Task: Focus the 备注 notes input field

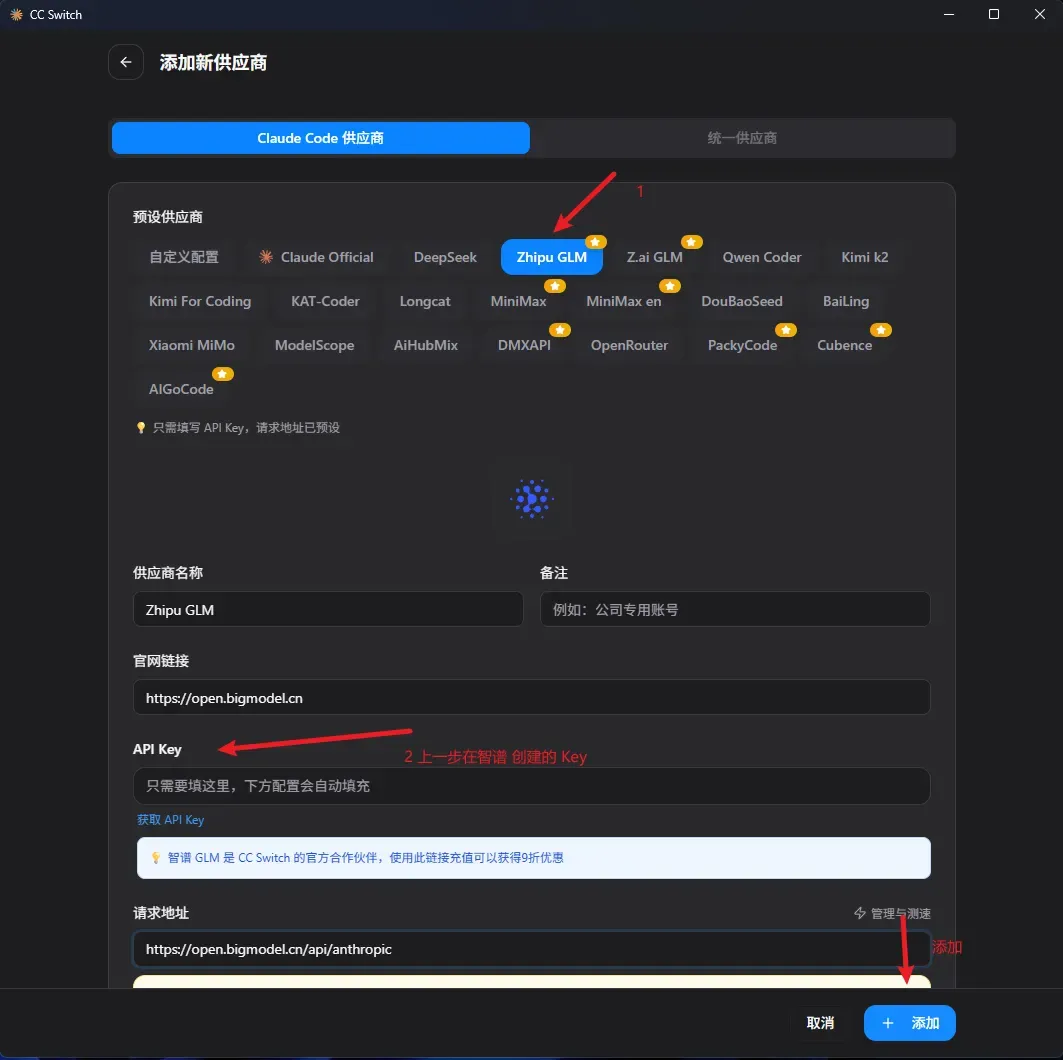Action: coord(735,609)
